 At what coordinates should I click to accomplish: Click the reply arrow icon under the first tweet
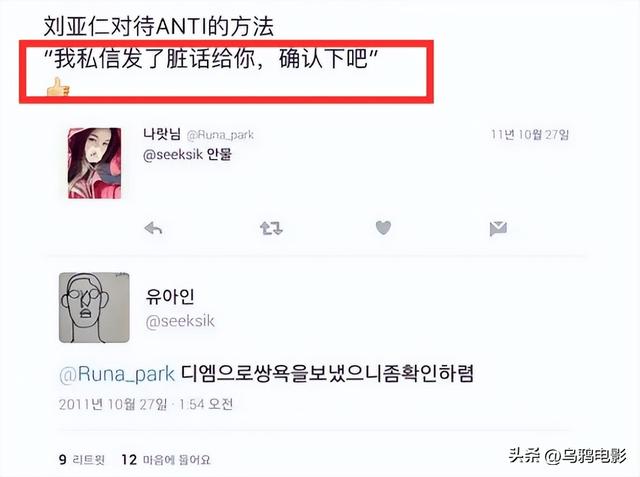pyautogui.click(x=153, y=229)
